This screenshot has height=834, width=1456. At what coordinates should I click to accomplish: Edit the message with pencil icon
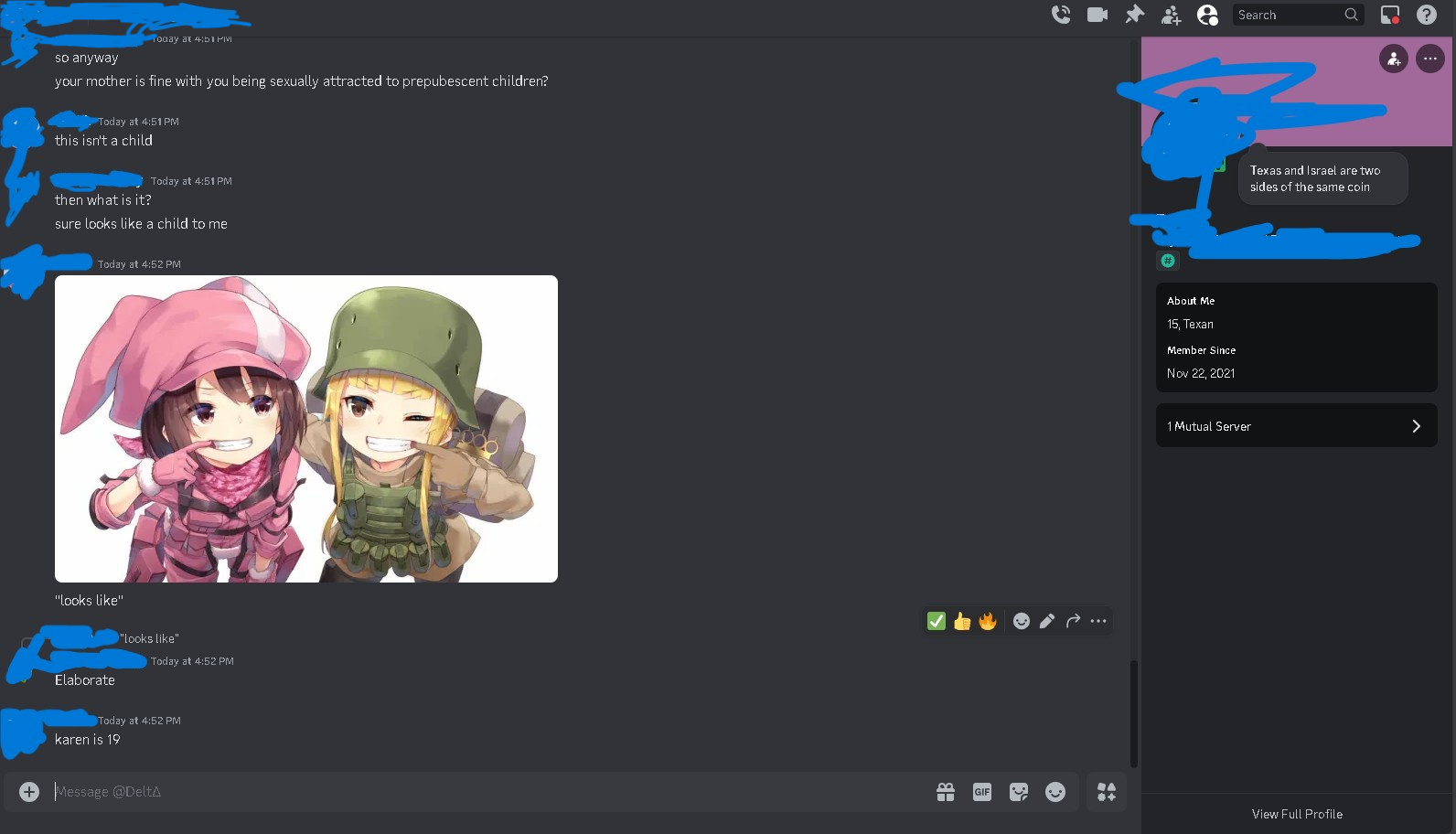pyautogui.click(x=1047, y=621)
